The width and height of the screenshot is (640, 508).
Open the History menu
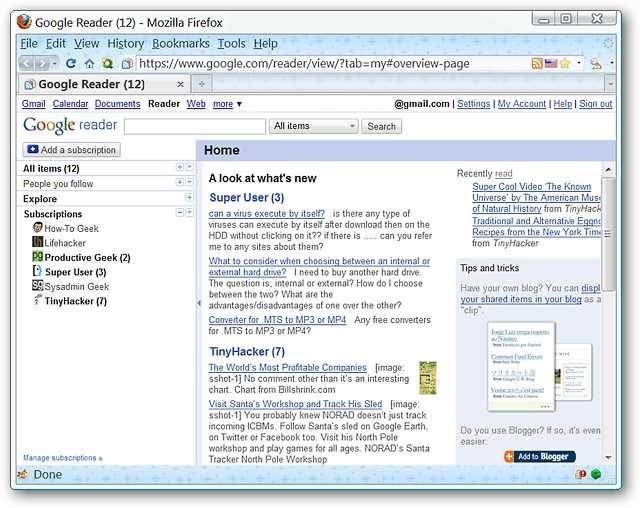125,43
